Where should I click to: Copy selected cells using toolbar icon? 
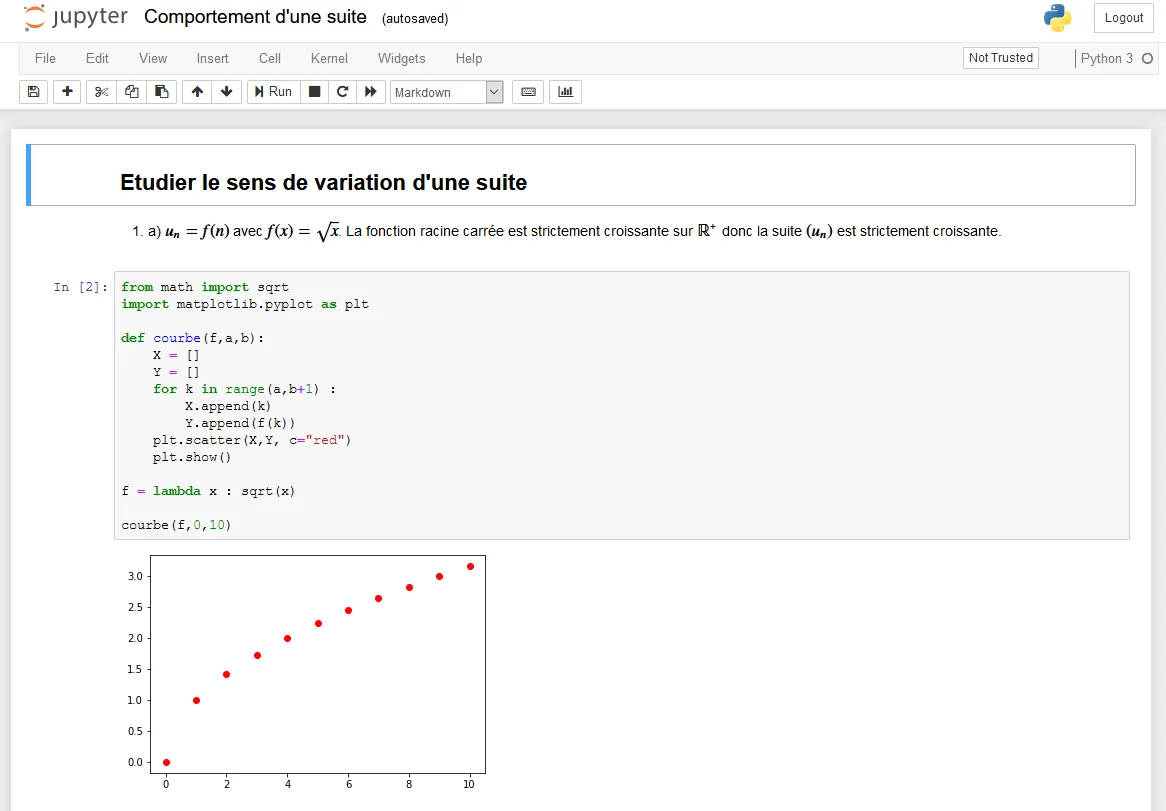coord(131,92)
